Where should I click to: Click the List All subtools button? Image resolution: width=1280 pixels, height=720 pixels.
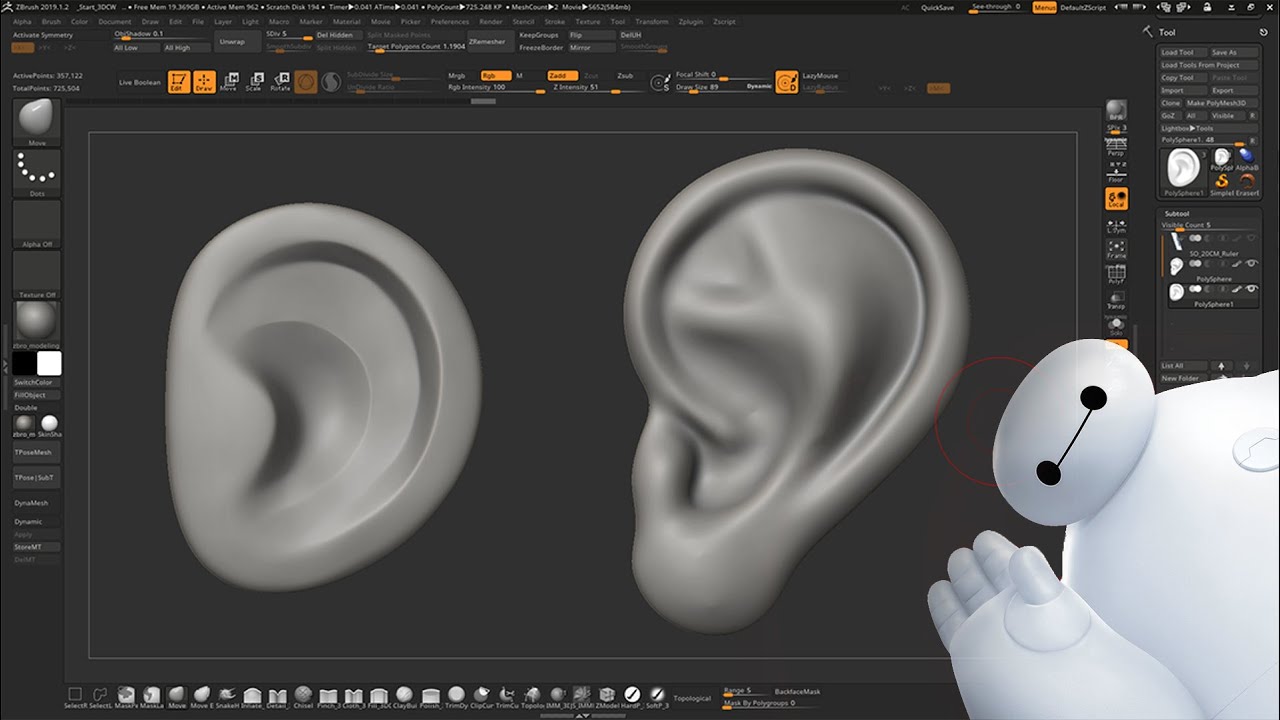pos(1184,366)
